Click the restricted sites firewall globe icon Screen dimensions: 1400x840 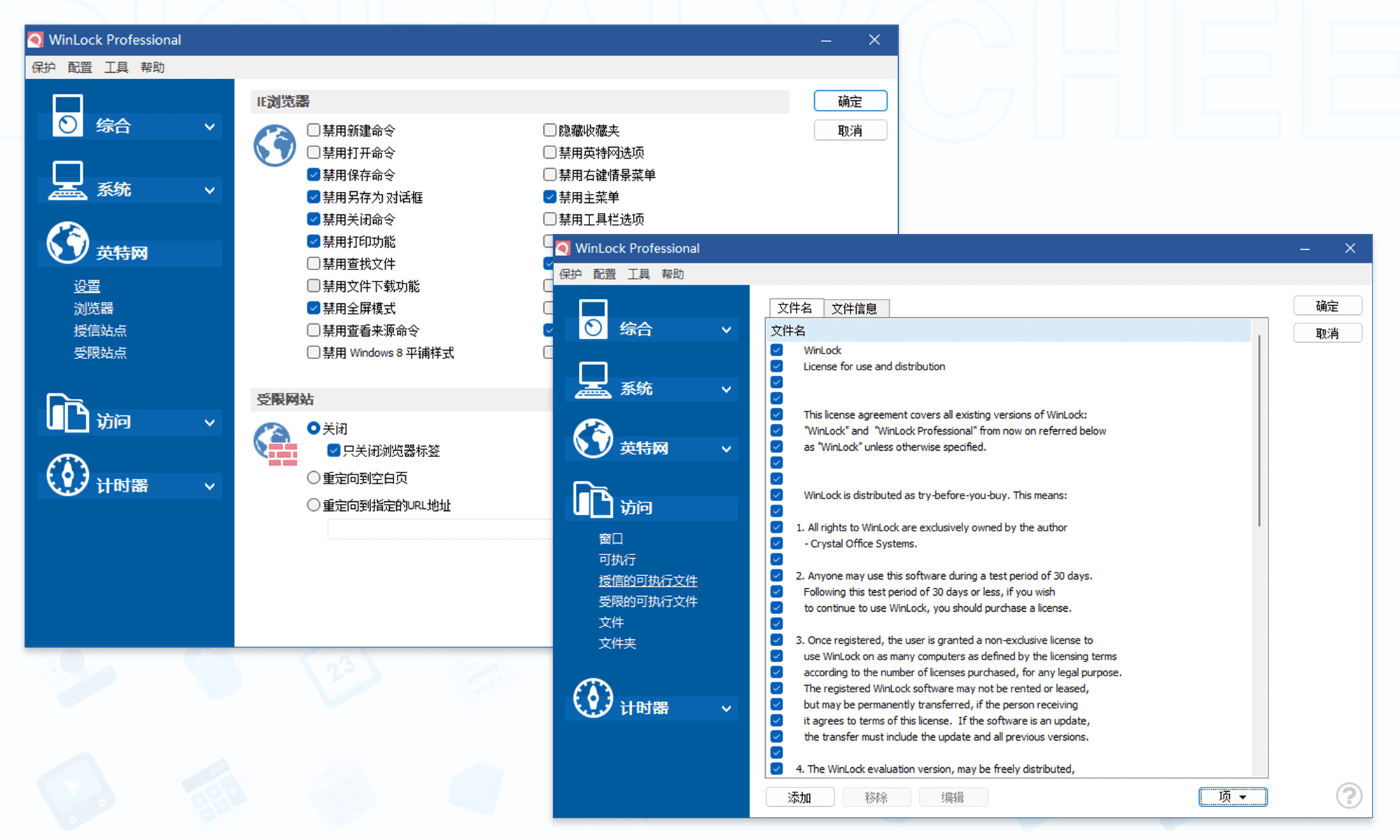click(275, 444)
